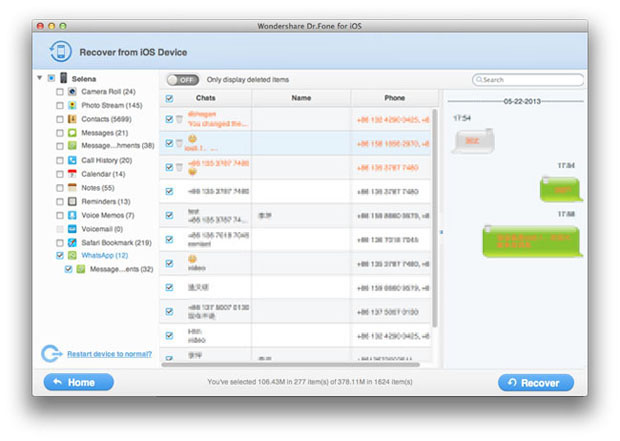This screenshot has height=441, width=620.
Task: Check the Call History (20) checkbox
Action: point(60,160)
